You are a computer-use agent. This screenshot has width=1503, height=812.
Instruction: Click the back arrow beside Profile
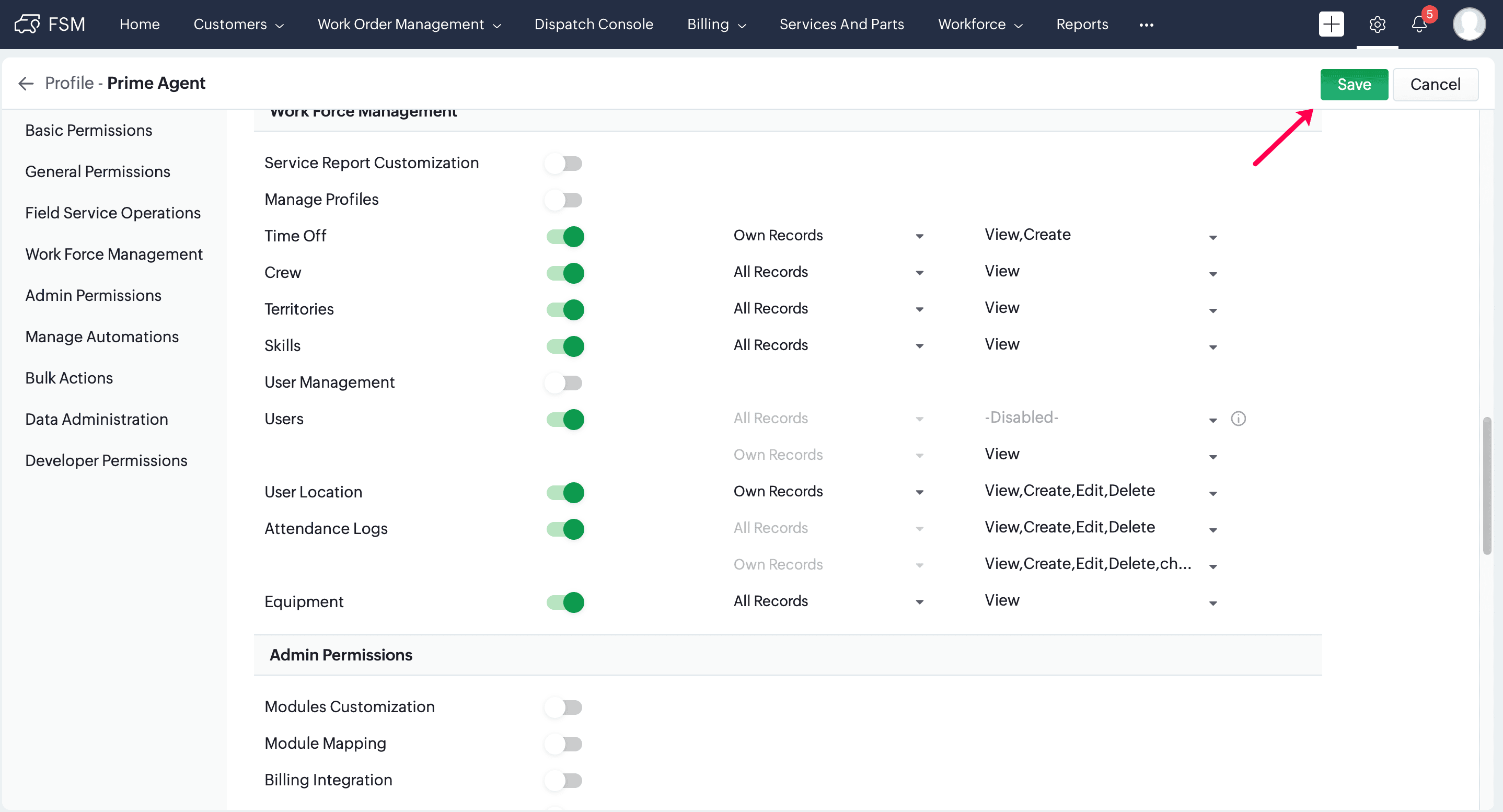click(26, 84)
